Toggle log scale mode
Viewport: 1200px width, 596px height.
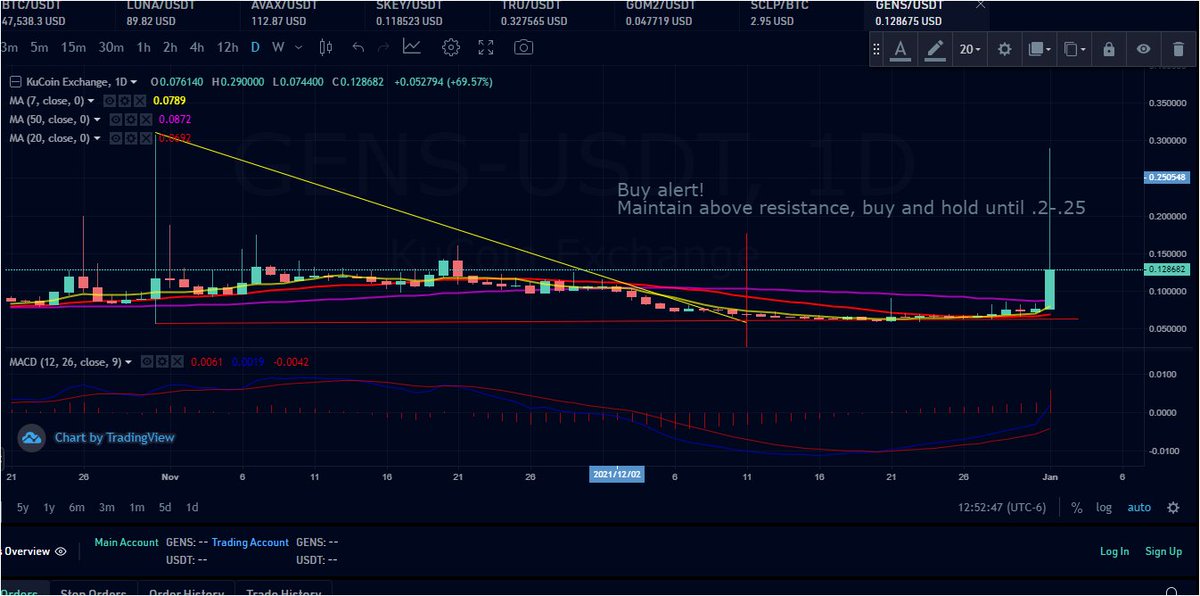[1103, 508]
